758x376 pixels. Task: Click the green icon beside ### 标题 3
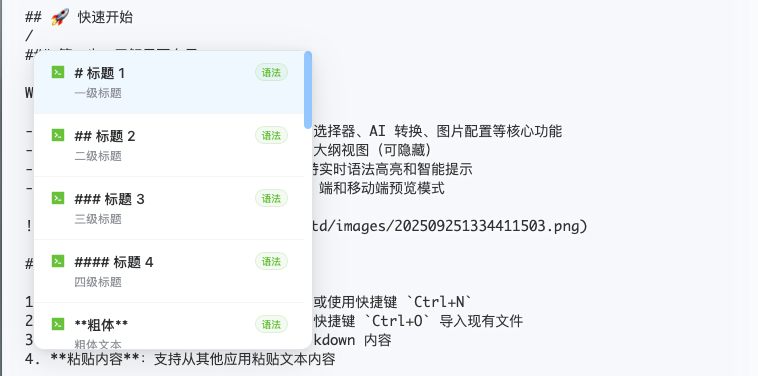tap(58, 198)
